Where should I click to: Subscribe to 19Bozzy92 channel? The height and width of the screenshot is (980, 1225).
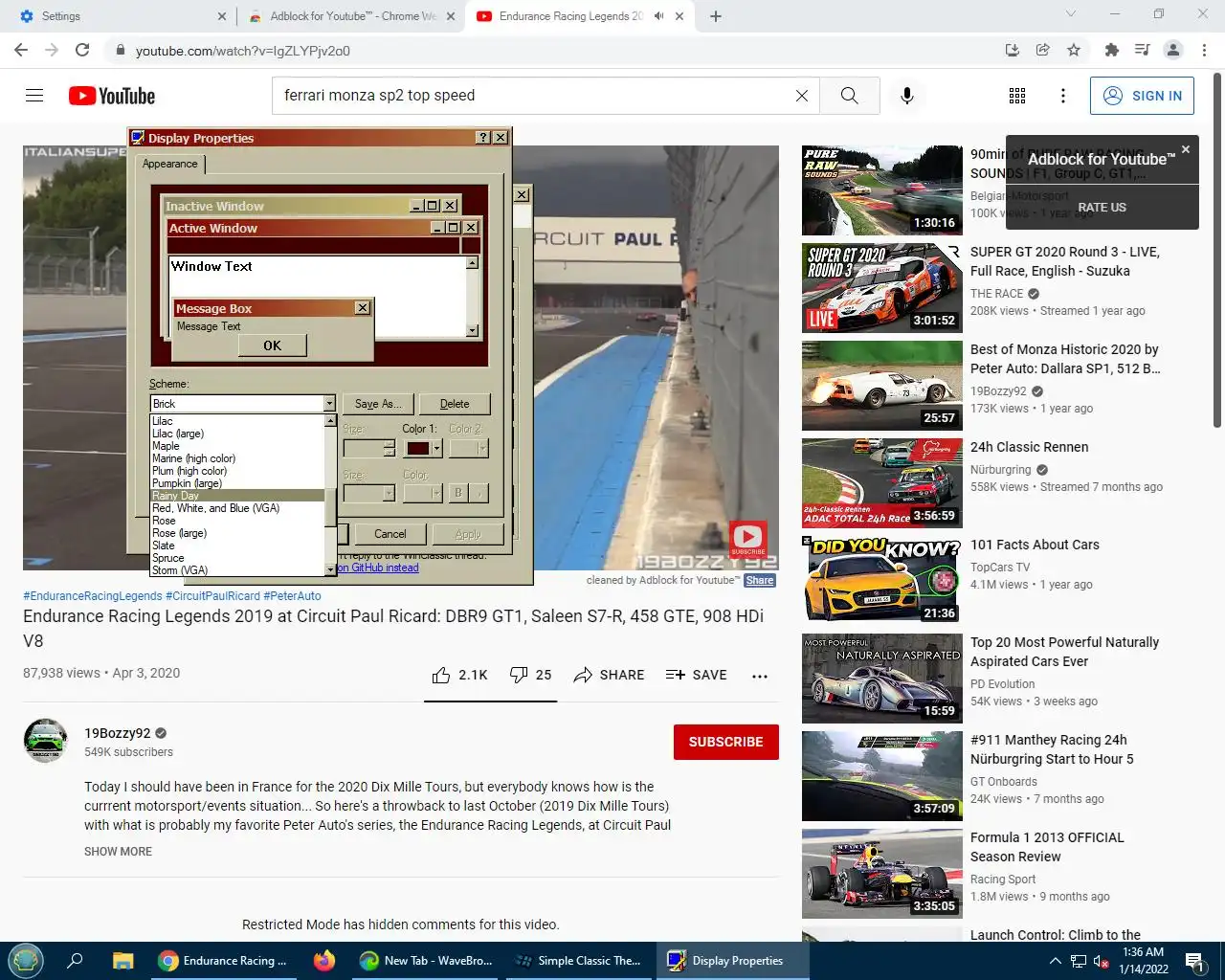click(x=726, y=742)
